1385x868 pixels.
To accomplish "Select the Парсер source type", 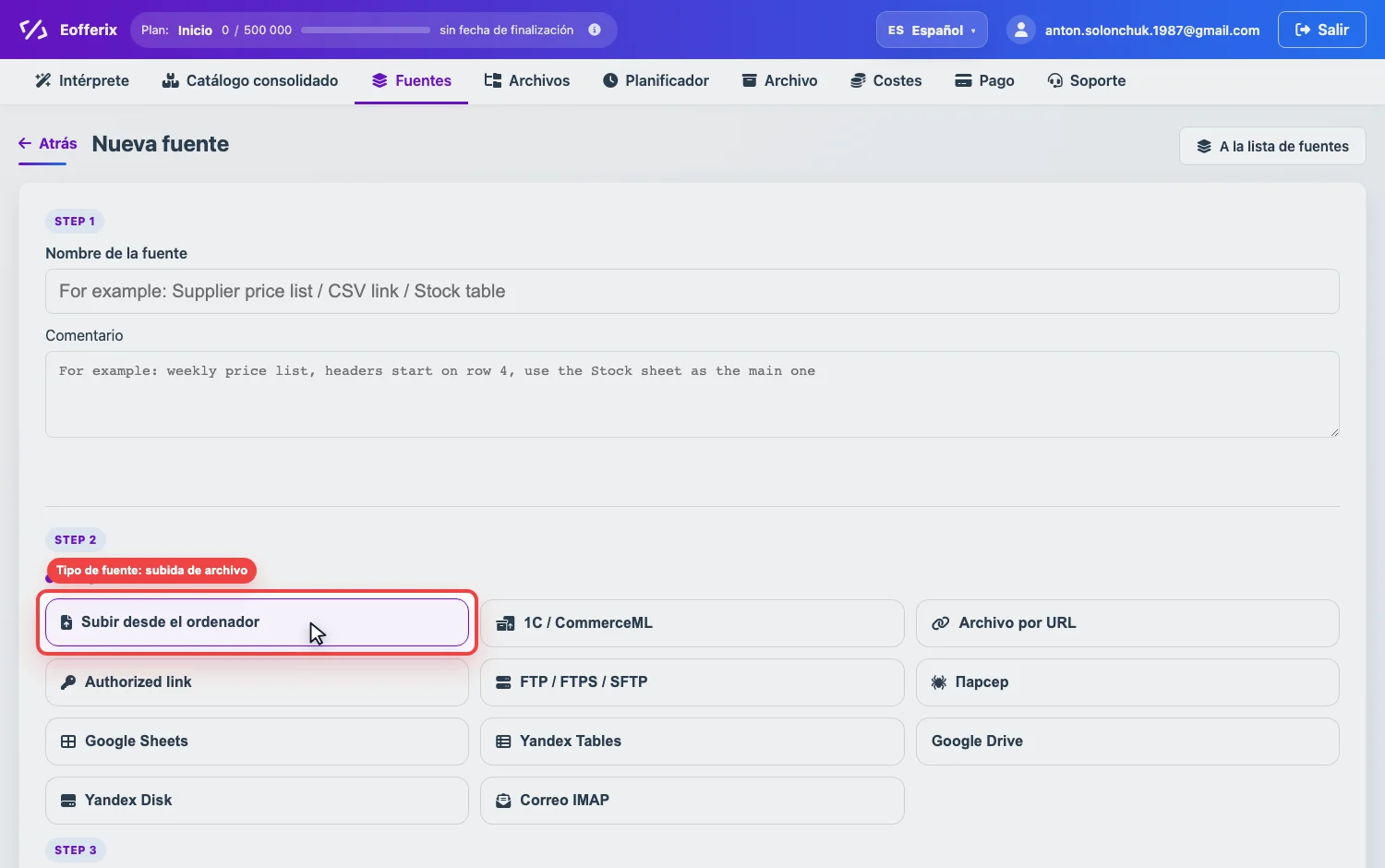I will [1127, 682].
